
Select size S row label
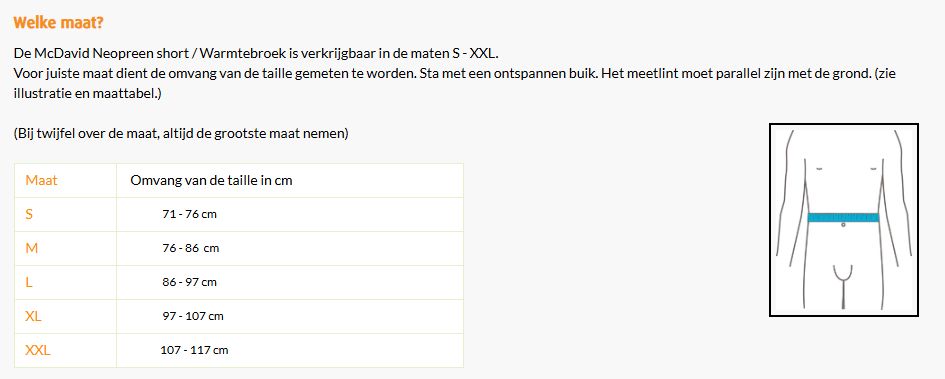point(29,214)
